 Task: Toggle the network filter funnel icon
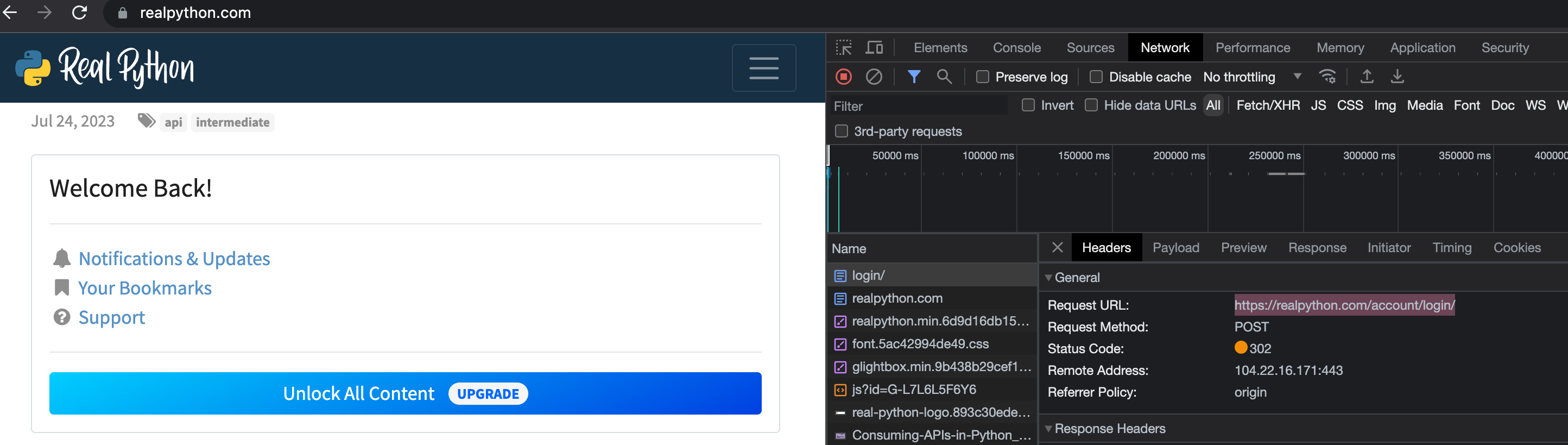[914, 77]
